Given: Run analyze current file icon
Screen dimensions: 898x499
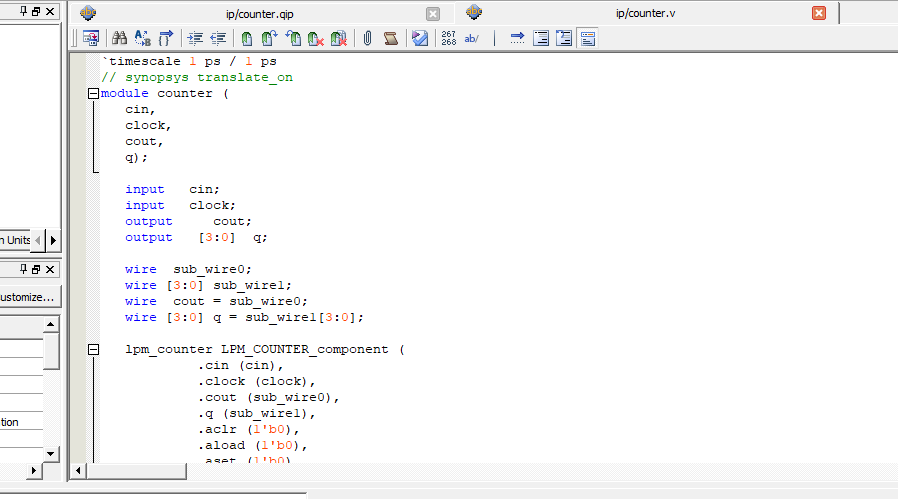Looking at the screenshot, I should pos(420,38).
